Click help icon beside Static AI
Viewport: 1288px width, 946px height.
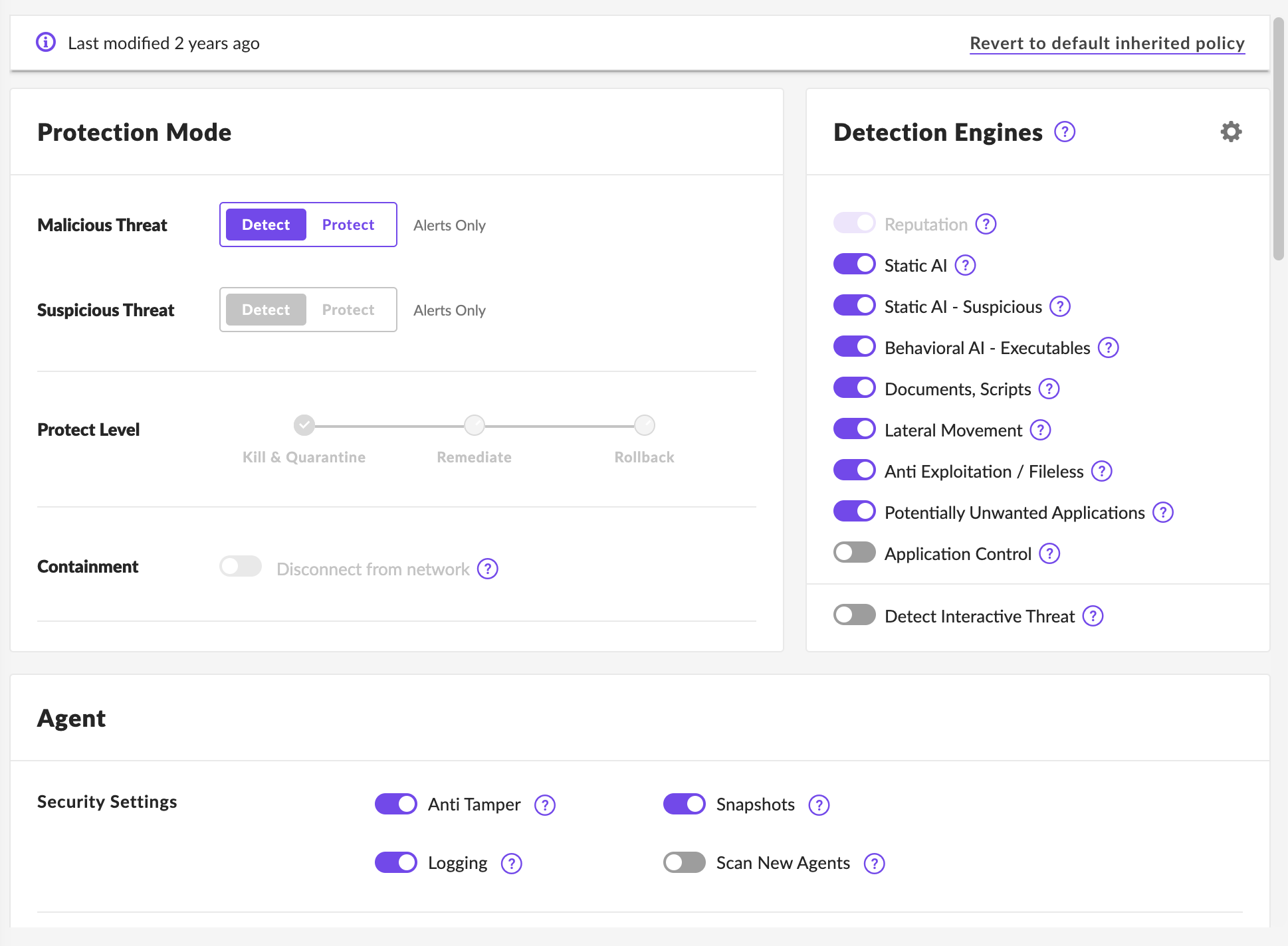pyautogui.click(x=965, y=266)
